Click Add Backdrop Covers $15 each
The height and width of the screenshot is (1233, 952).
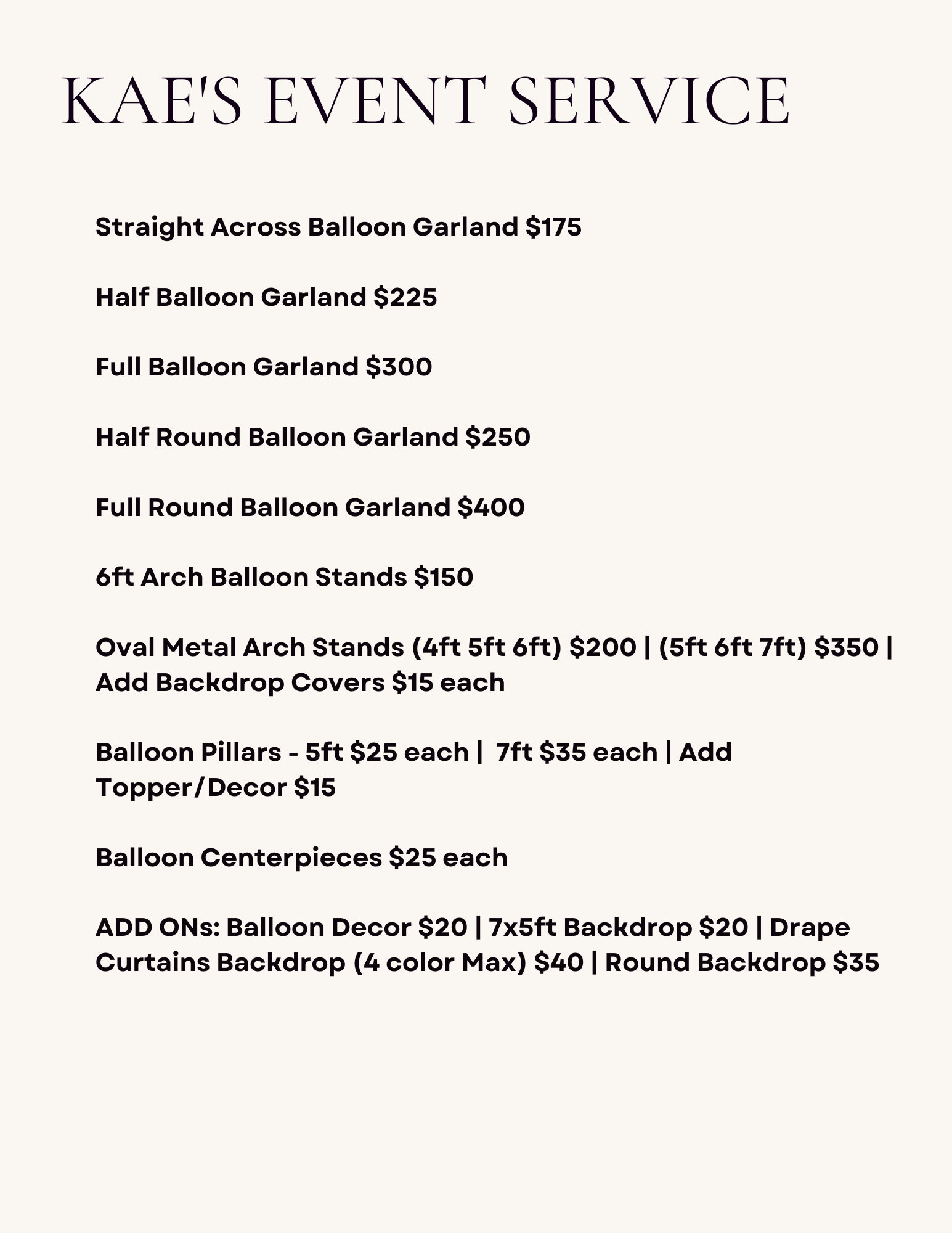click(x=300, y=682)
